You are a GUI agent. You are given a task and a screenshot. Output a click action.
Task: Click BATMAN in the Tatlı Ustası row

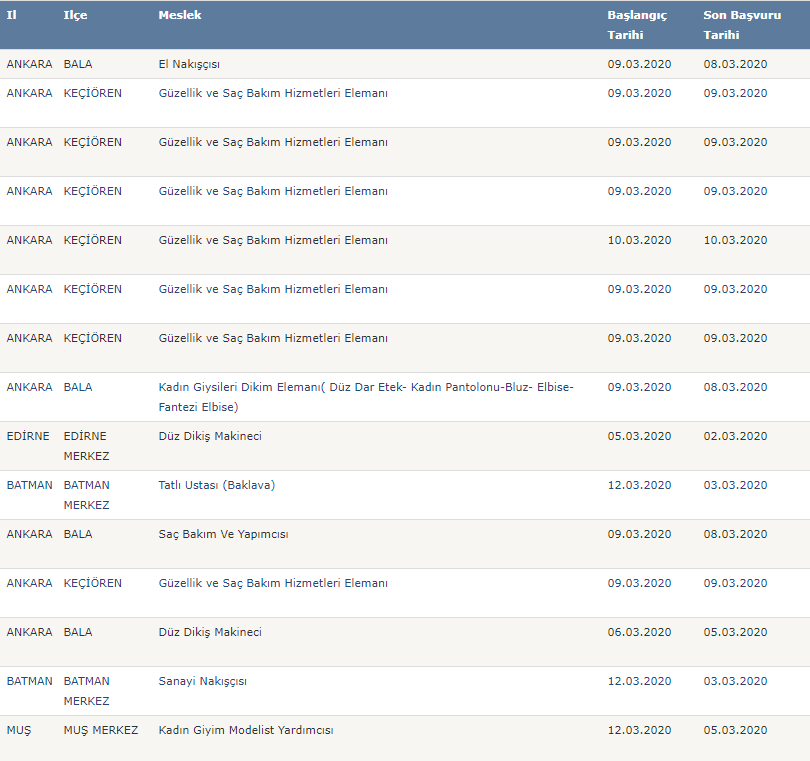[29, 485]
